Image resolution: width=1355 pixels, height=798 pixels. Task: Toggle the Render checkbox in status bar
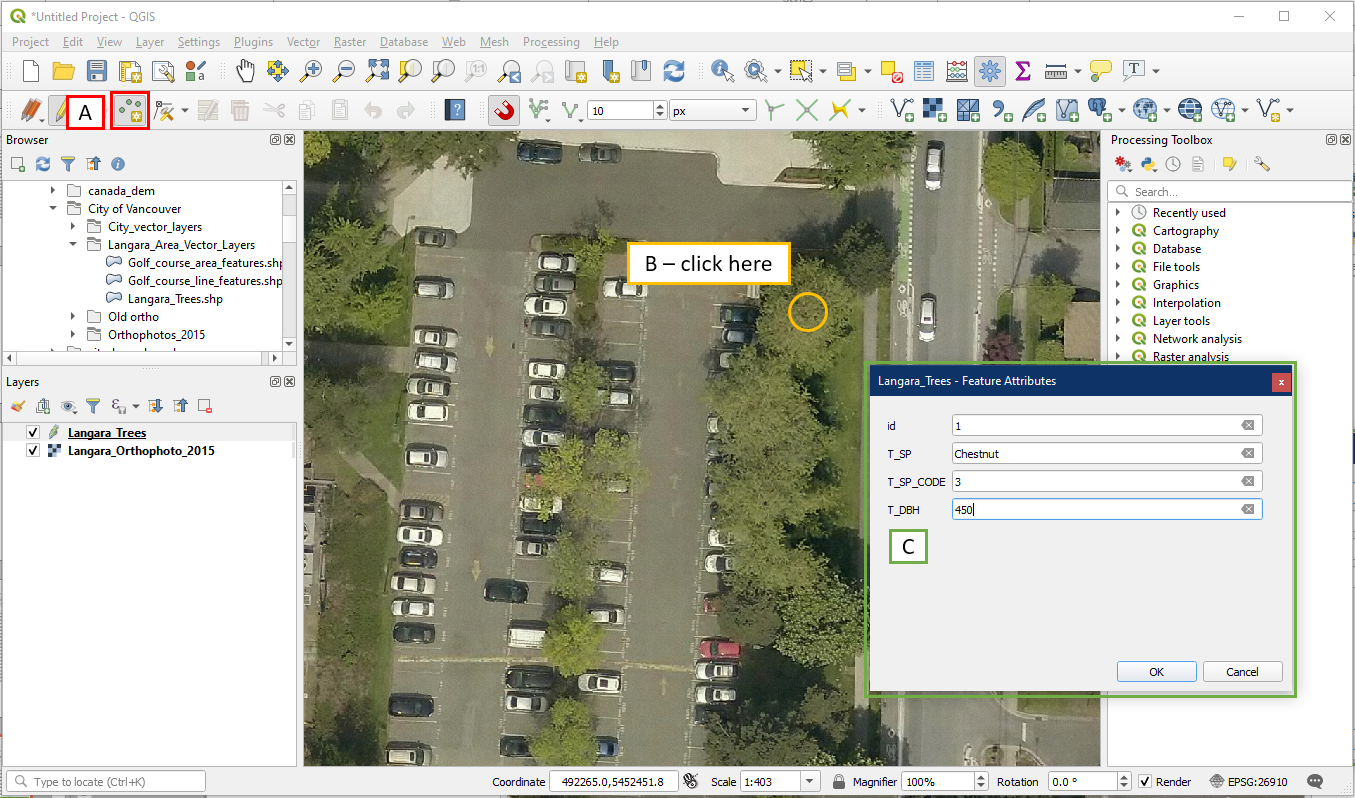pos(1145,782)
